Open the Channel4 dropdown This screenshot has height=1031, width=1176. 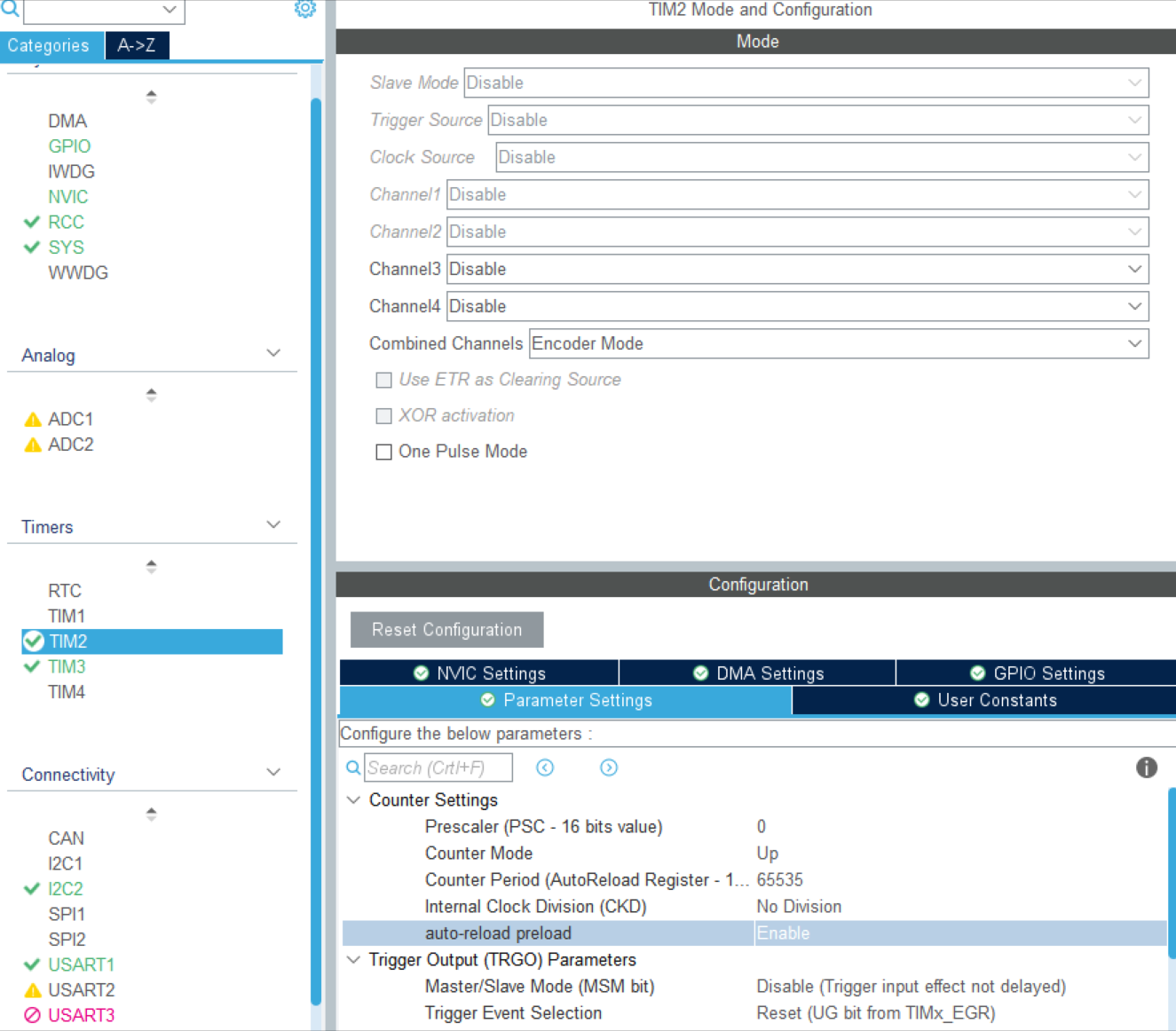[x=798, y=306]
